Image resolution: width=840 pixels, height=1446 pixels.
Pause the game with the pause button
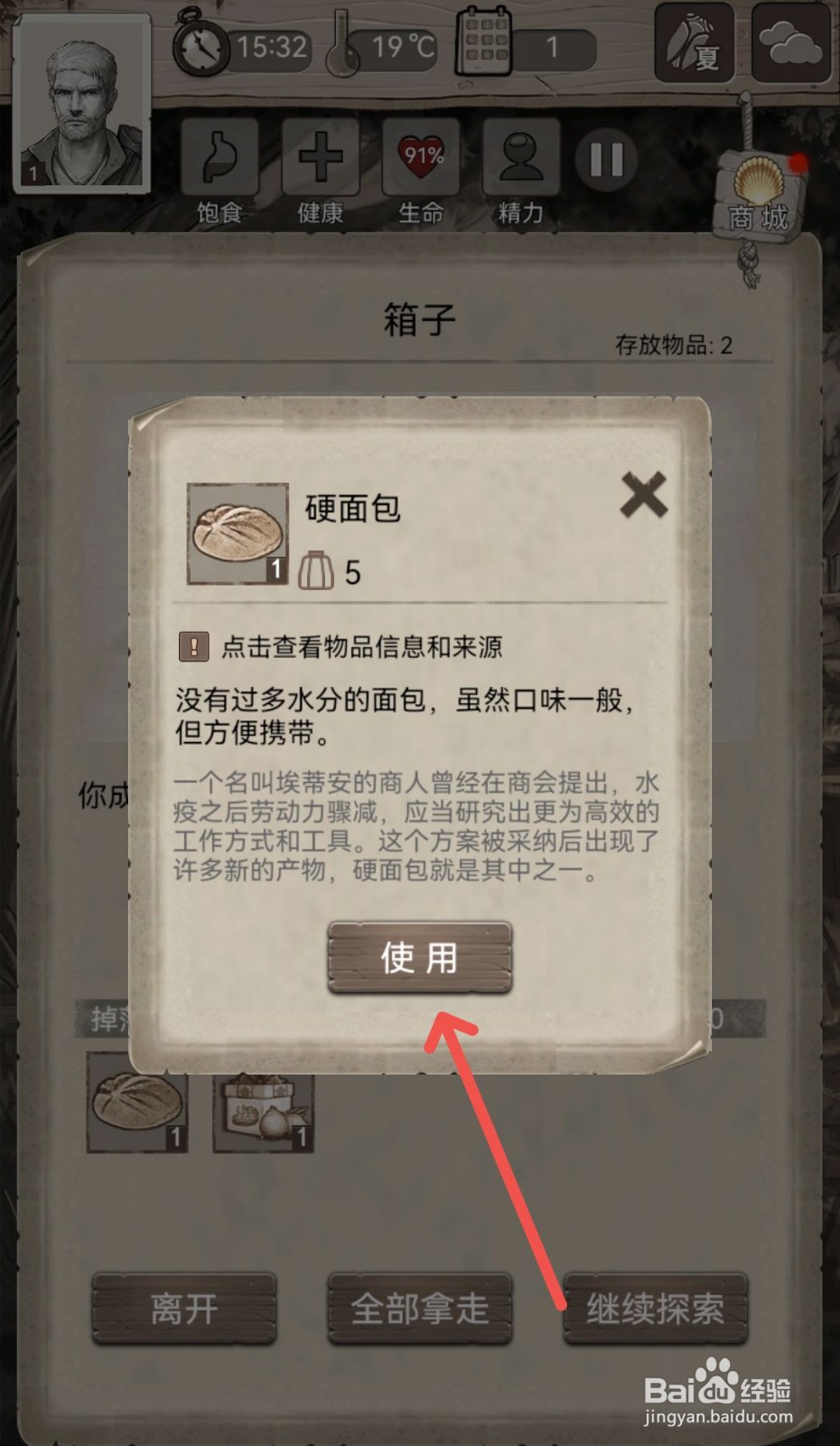pyautogui.click(x=606, y=160)
